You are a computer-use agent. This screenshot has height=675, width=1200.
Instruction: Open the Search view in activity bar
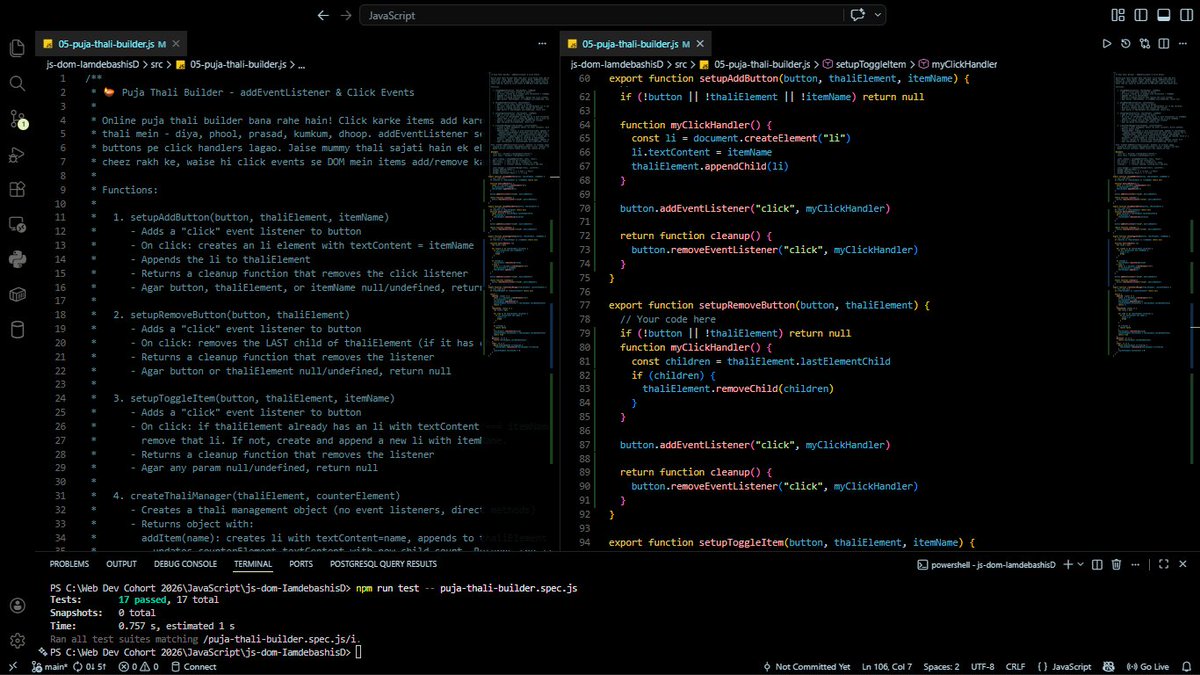click(16, 83)
